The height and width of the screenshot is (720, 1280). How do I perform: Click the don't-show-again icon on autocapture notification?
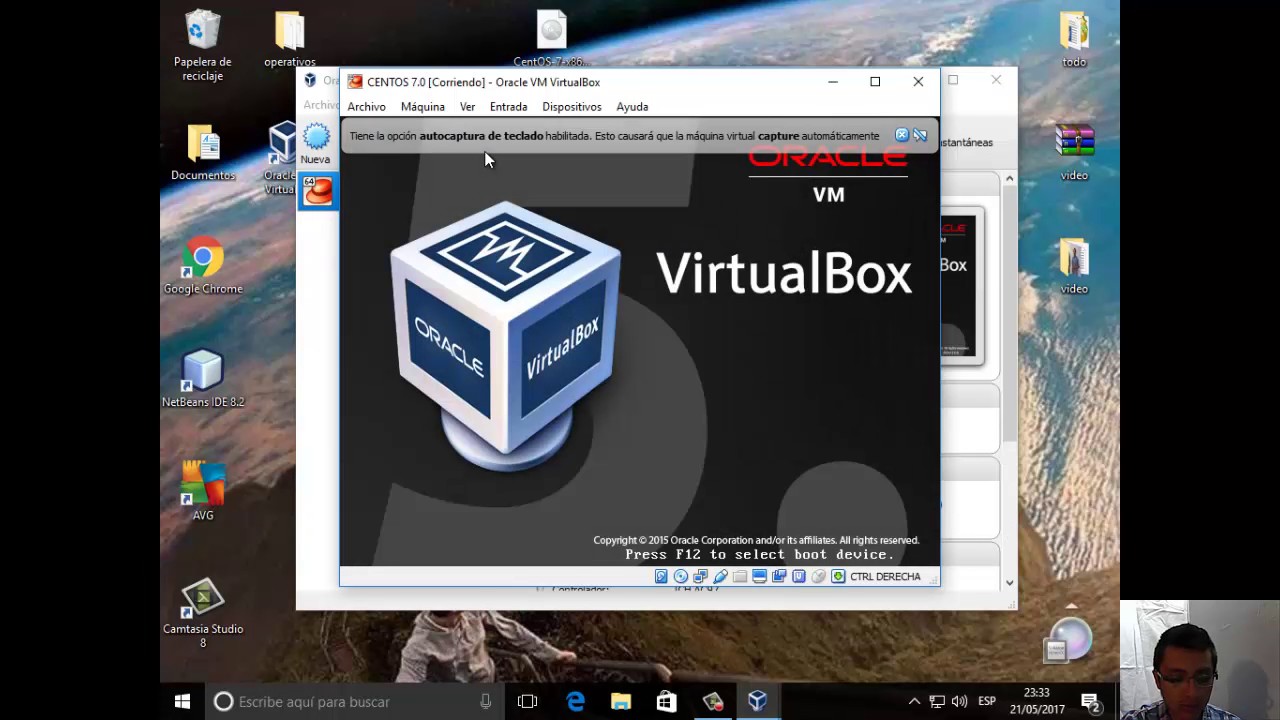(920, 135)
